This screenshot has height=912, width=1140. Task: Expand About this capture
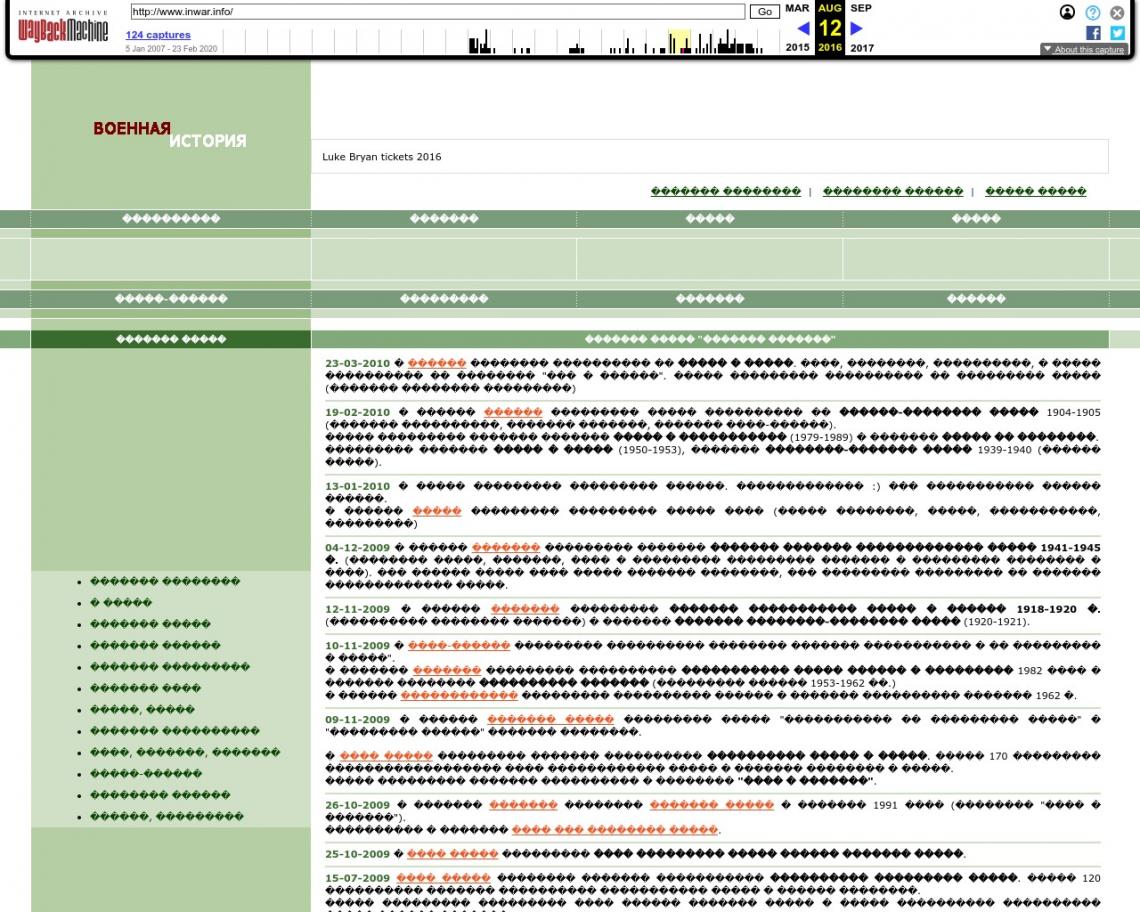[1083, 49]
